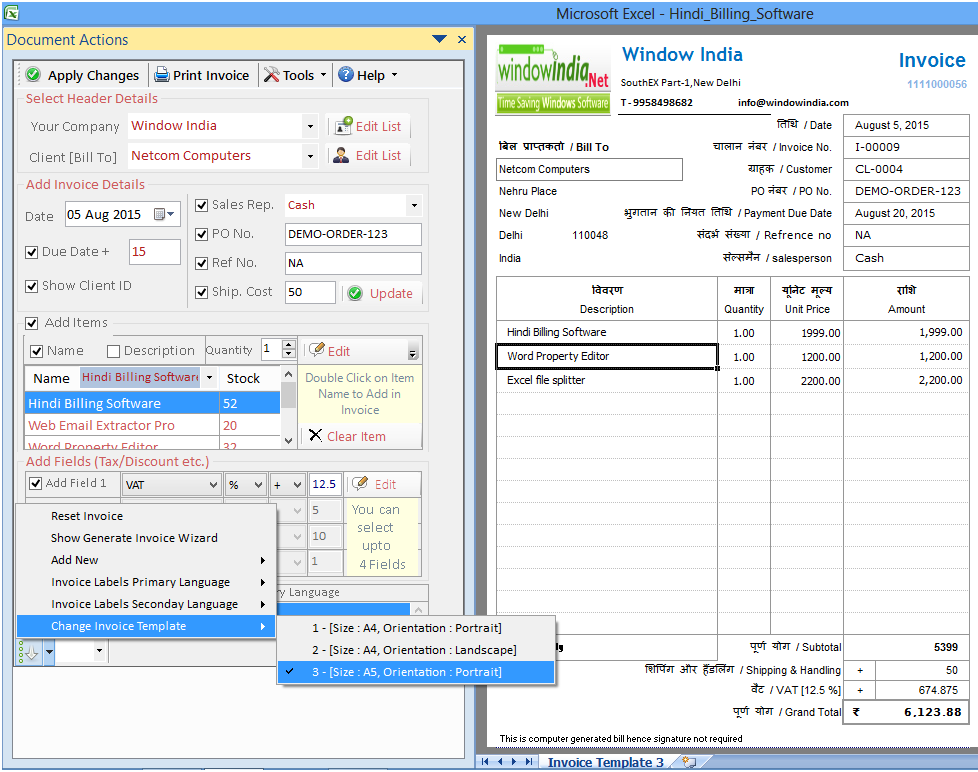Open the item Name filter dropdown
The height and width of the screenshot is (772, 978).
pos(210,377)
